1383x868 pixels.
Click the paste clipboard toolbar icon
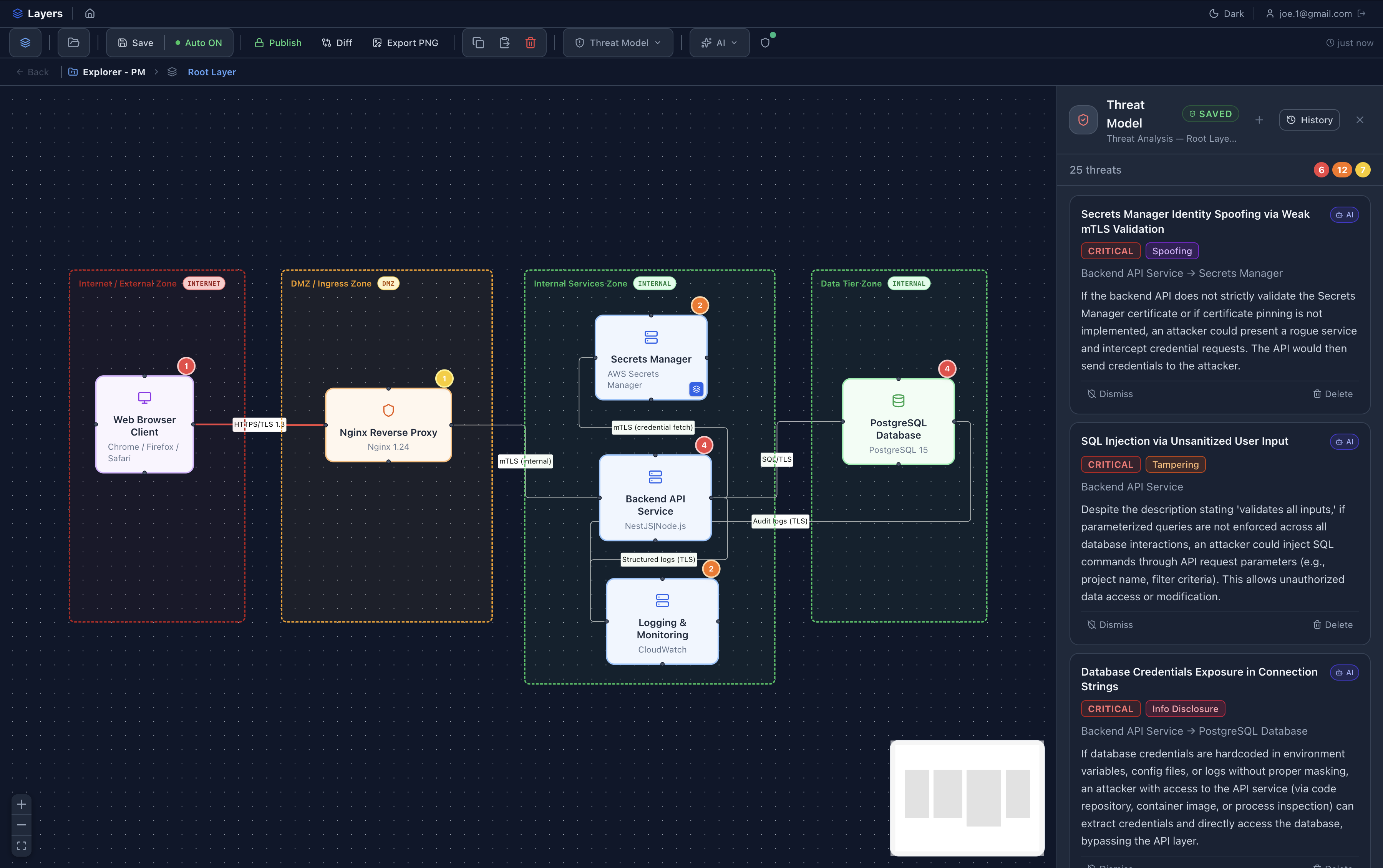point(505,43)
